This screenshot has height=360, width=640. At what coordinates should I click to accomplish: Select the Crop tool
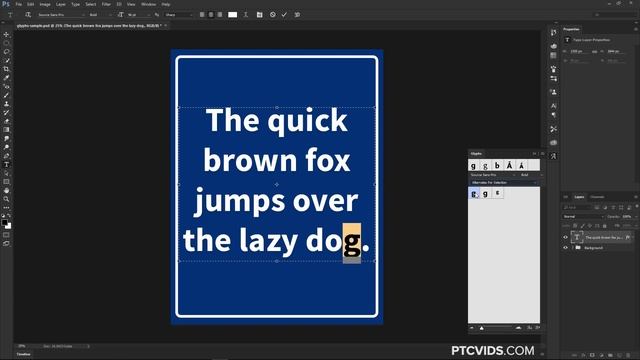coord(6,69)
